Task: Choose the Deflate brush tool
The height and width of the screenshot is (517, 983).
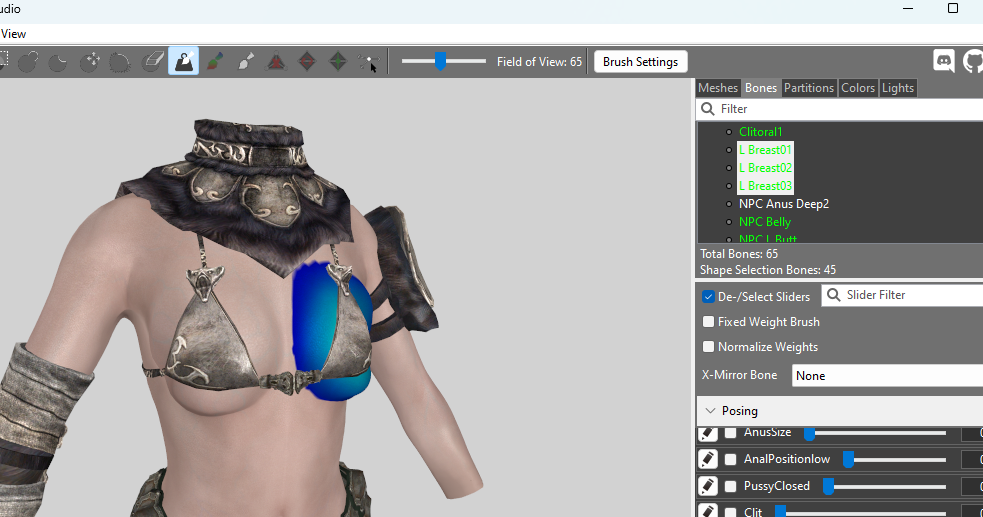Action: click(58, 61)
